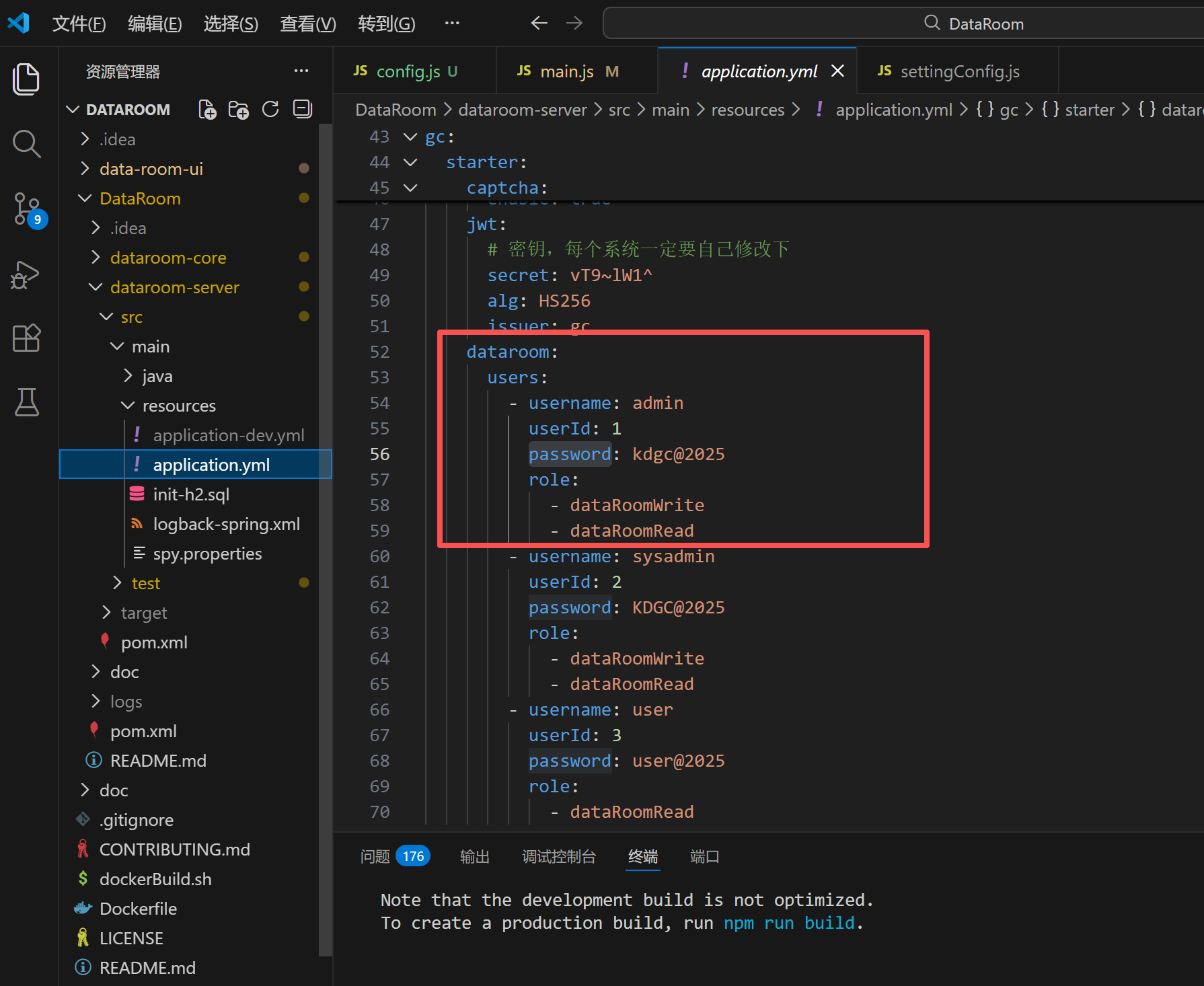Refresh the explorer file tree
The width and height of the screenshot is (1204, 986).
pos(270,110)
